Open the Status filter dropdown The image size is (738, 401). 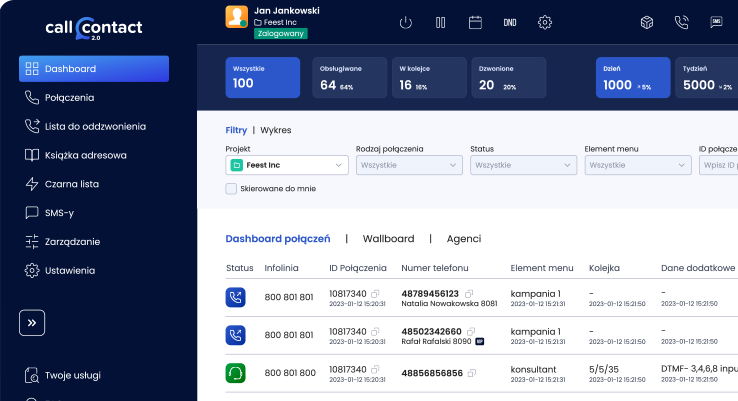tap(522, 165)
